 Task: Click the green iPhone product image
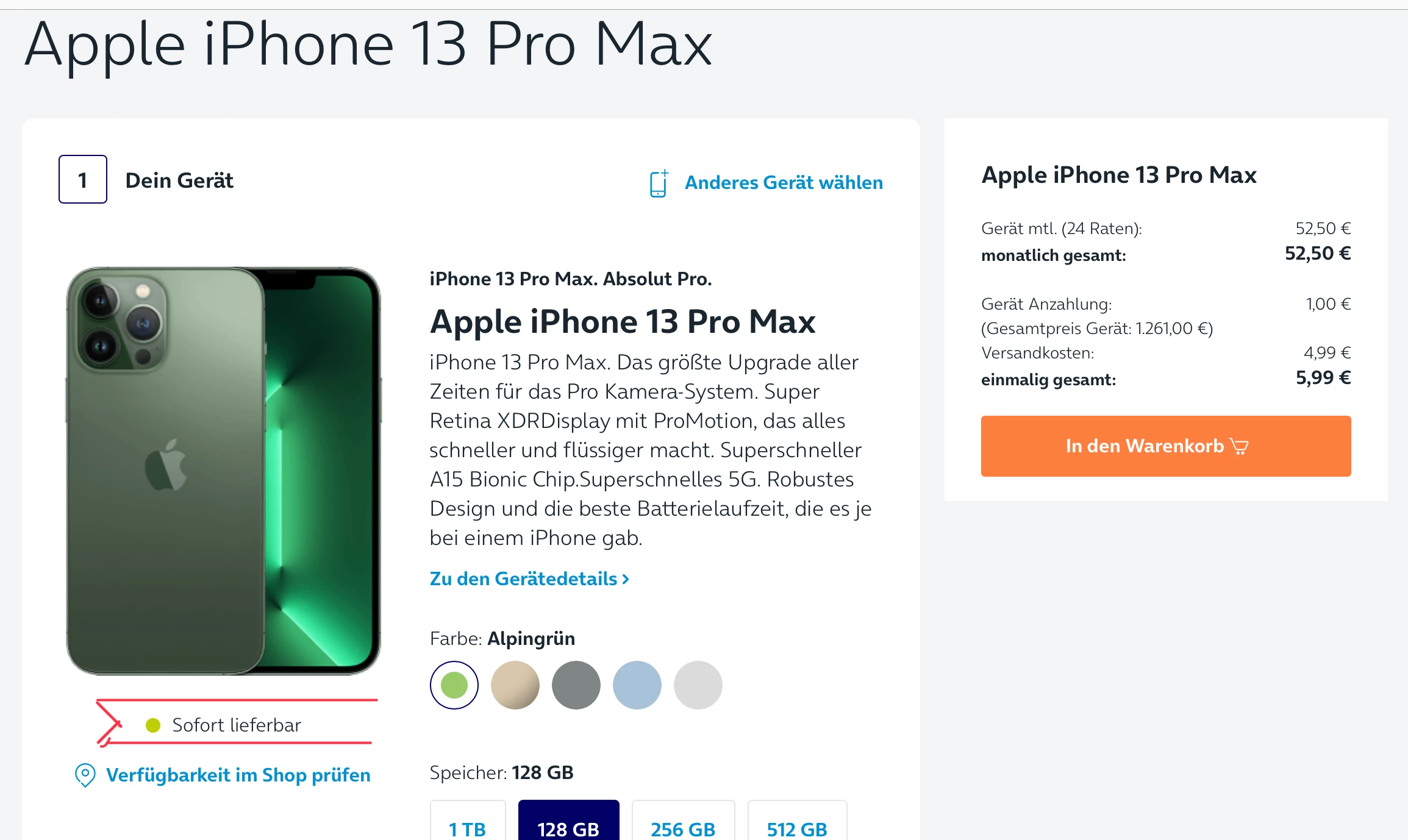tap(223, 471)
